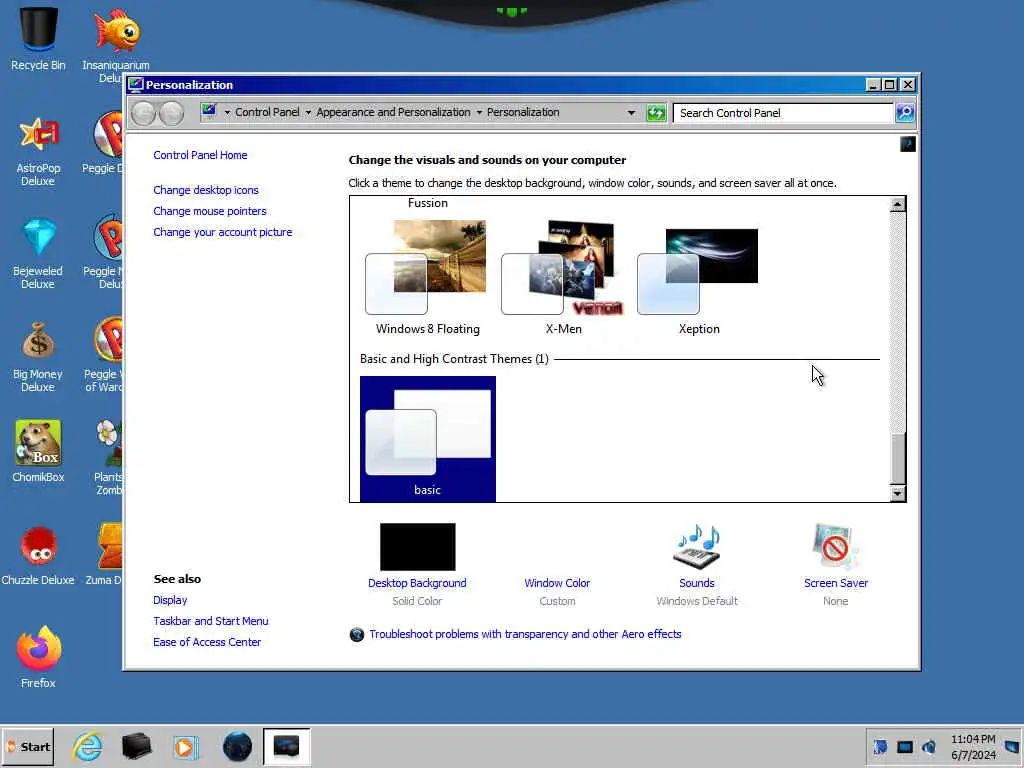Open the clock showing 11:04 PM

pyautogui.click(x=973, y=747)
